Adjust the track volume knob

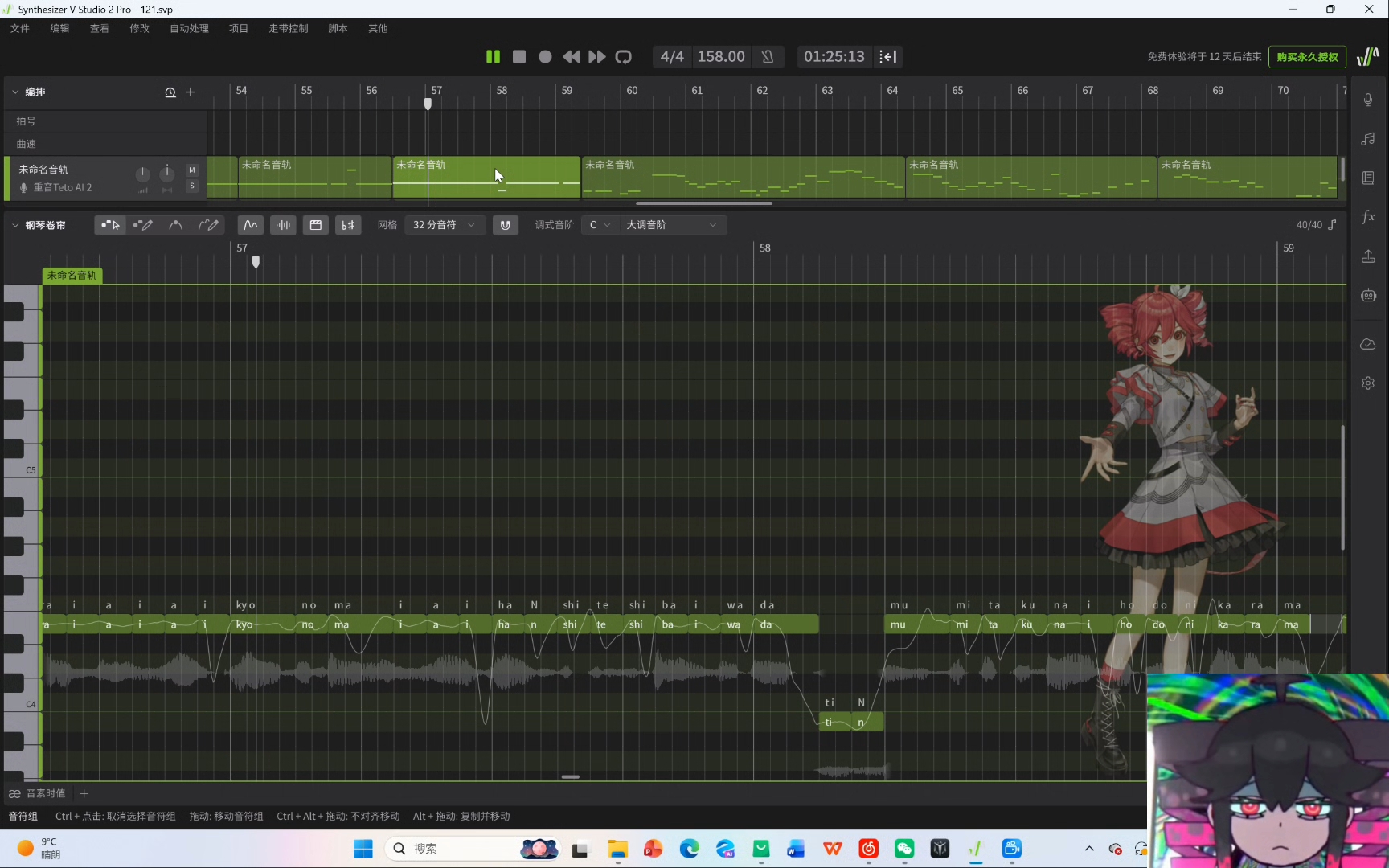tap(142, 174)
